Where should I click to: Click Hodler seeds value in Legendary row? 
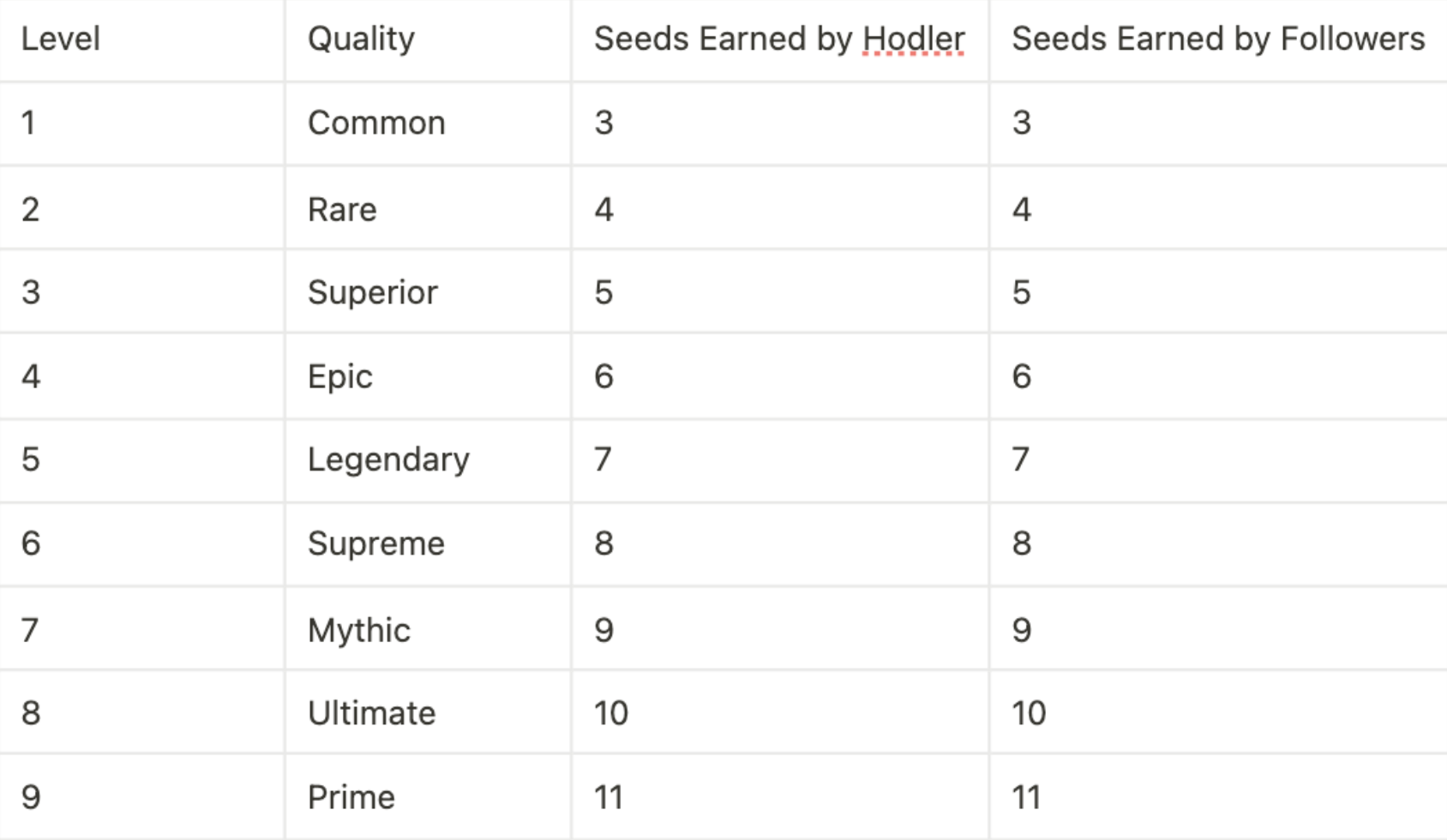point(603,460)
